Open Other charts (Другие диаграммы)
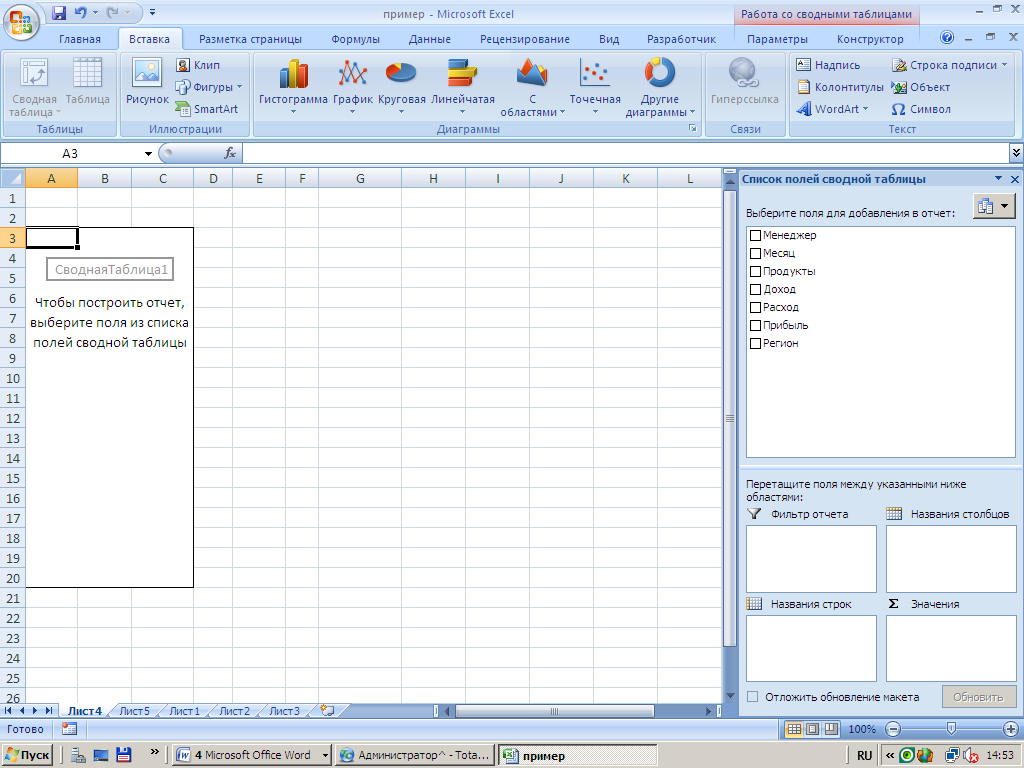1024x768 pixels. 660,87
